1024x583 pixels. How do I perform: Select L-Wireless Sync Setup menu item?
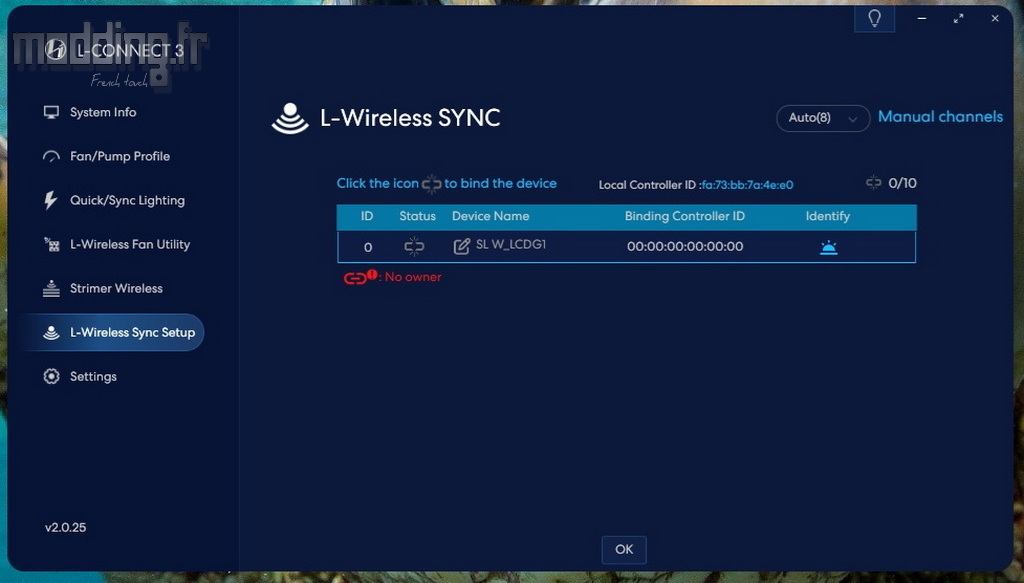tap(112, 332)
